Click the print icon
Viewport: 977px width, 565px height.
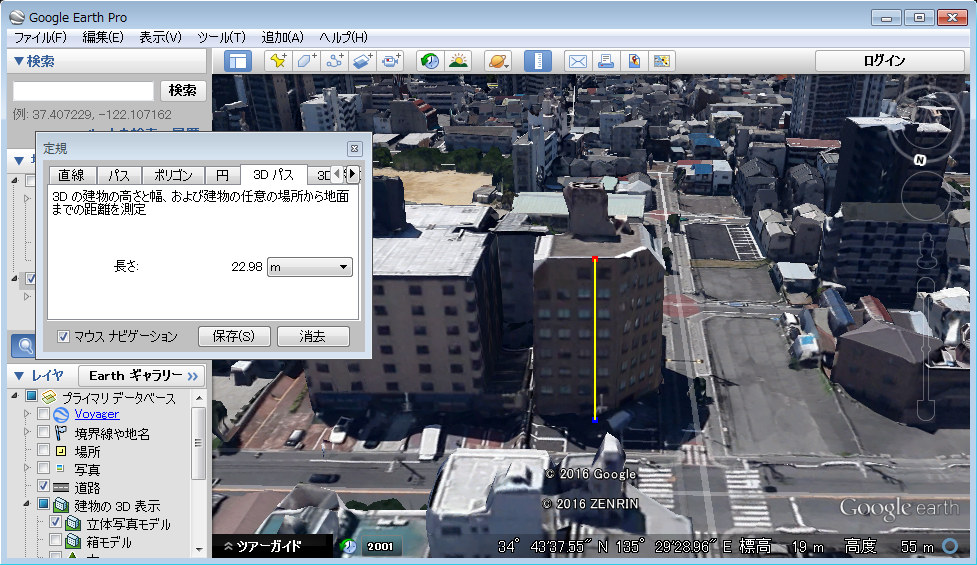(606, 61)
